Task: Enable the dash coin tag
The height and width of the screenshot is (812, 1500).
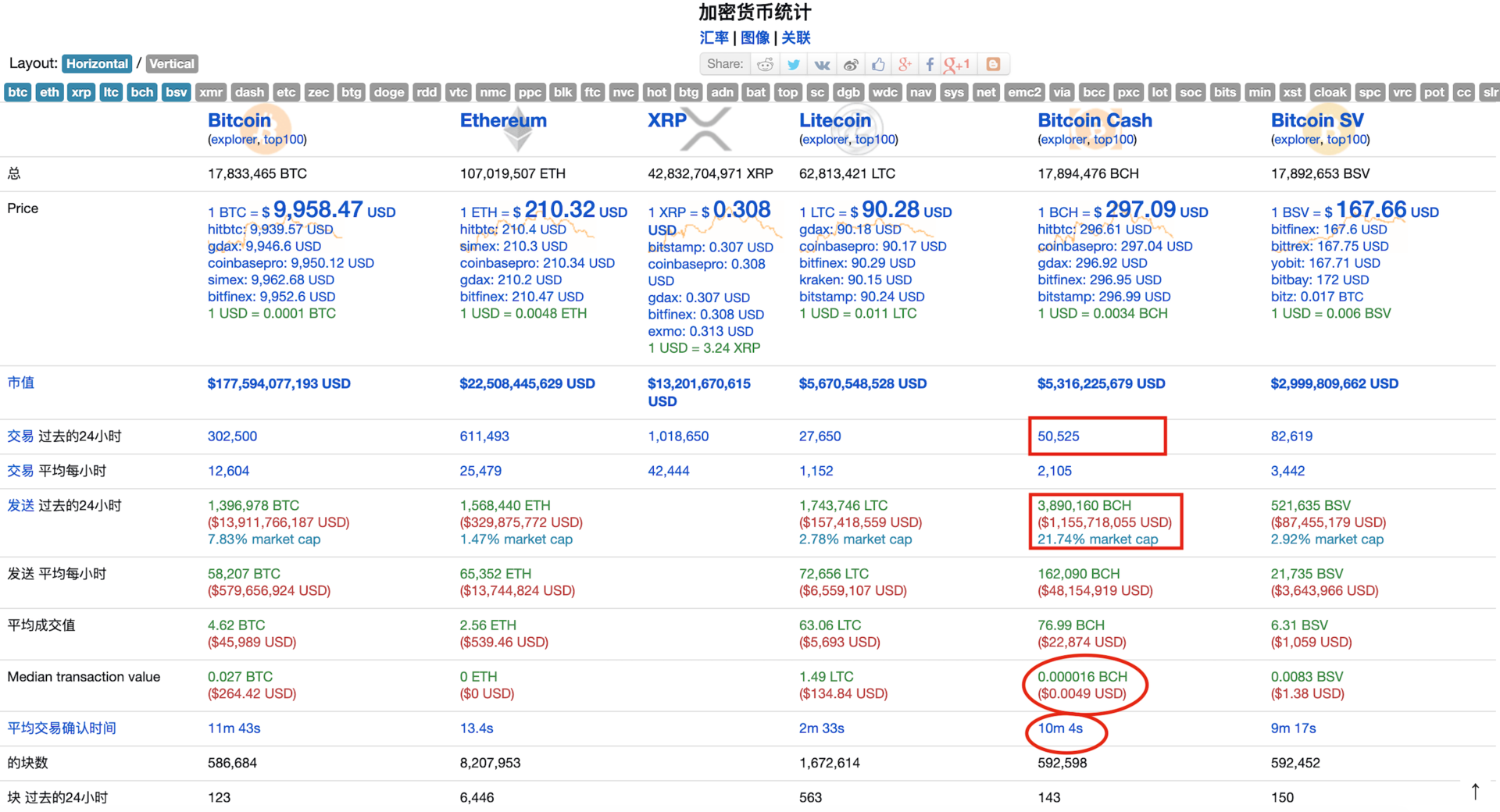Action: pyautogui.click(x=249, y=92)
